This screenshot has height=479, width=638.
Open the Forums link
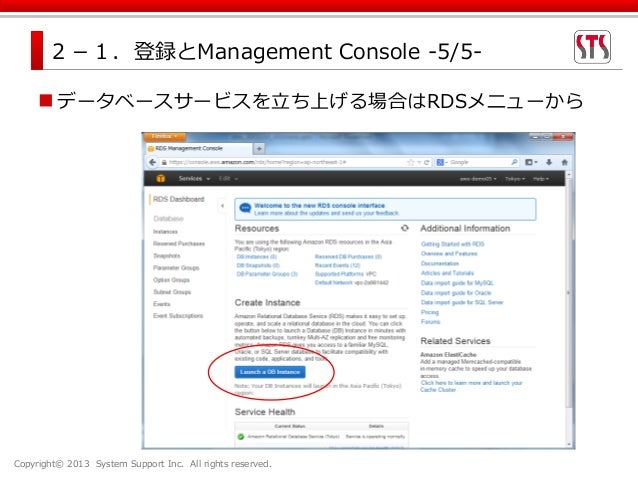430,322
